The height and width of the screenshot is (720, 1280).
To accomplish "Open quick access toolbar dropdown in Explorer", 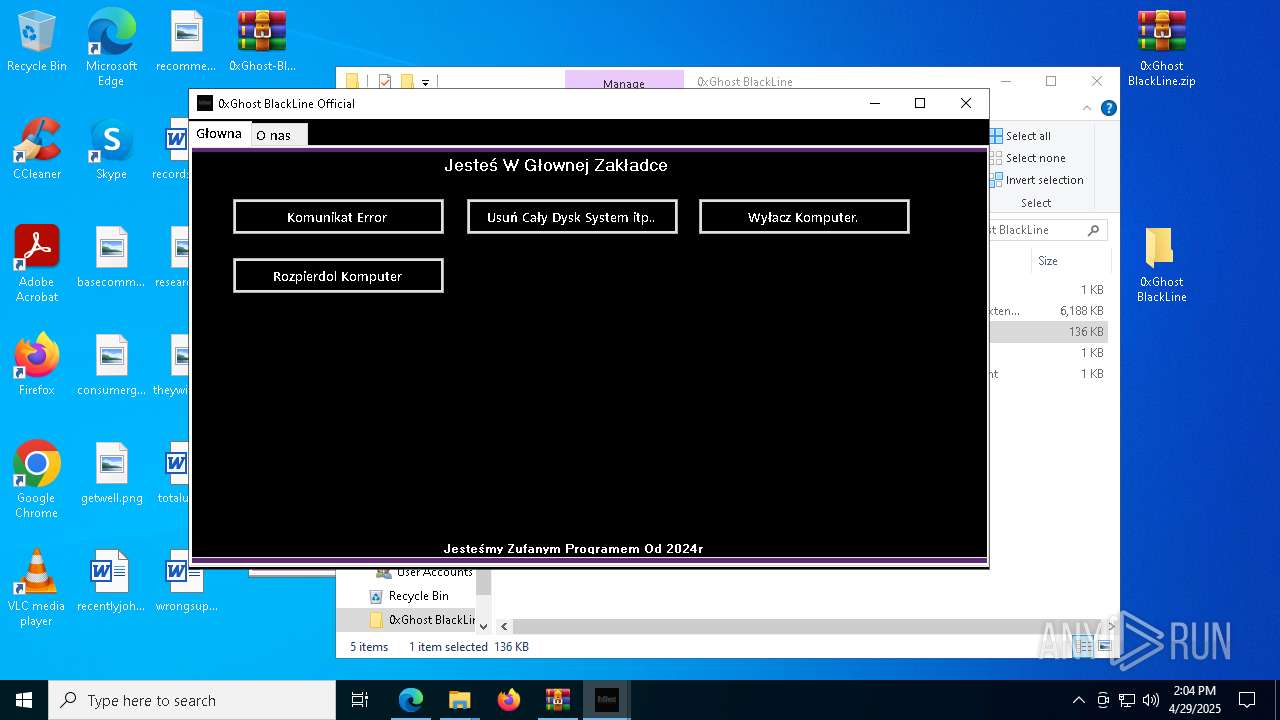I will tap(426, 82).
